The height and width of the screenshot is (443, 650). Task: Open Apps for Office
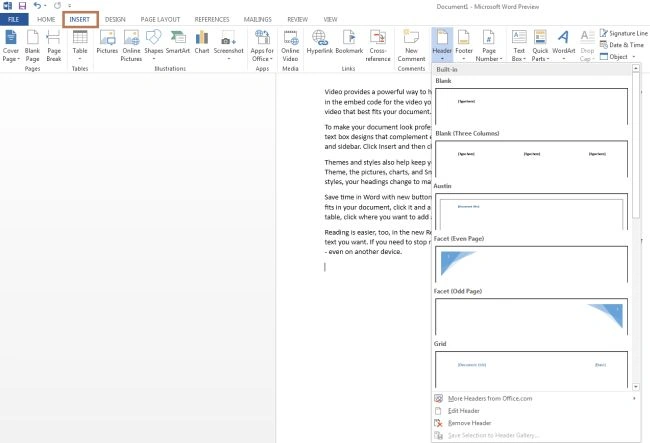pos(262,46)
